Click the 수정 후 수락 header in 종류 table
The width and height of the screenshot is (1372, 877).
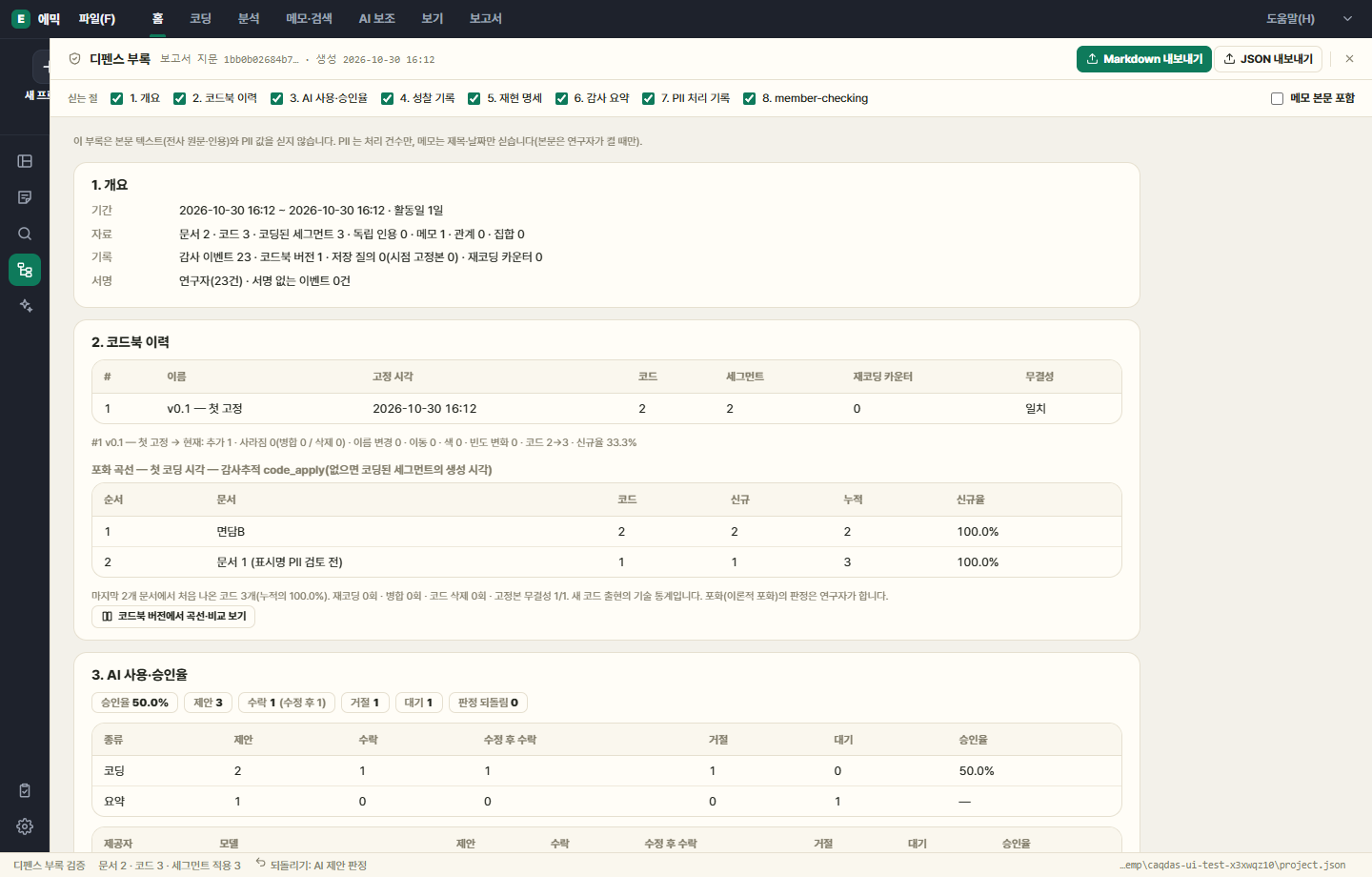(x=510, y=740)
